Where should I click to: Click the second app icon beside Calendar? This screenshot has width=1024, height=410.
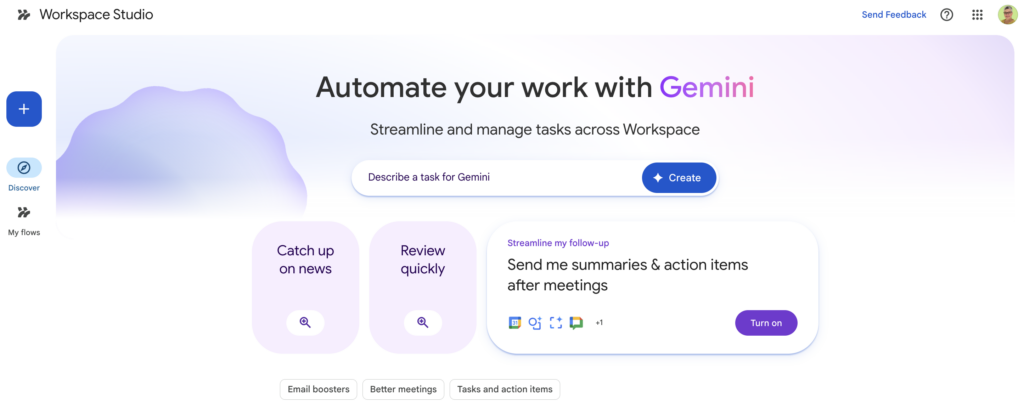(x=535, y=323)
